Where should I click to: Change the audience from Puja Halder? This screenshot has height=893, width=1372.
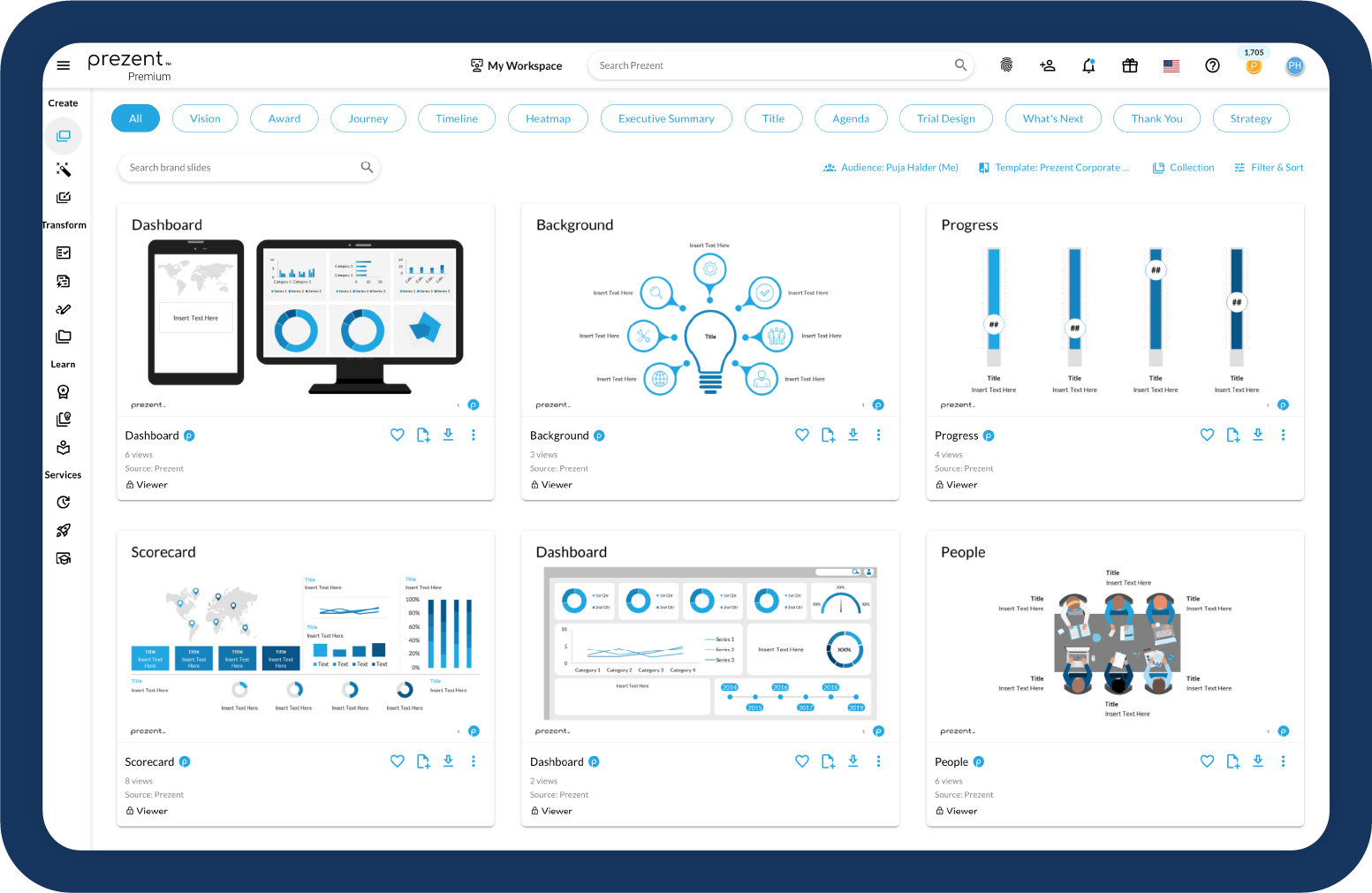tap(891, 167)
